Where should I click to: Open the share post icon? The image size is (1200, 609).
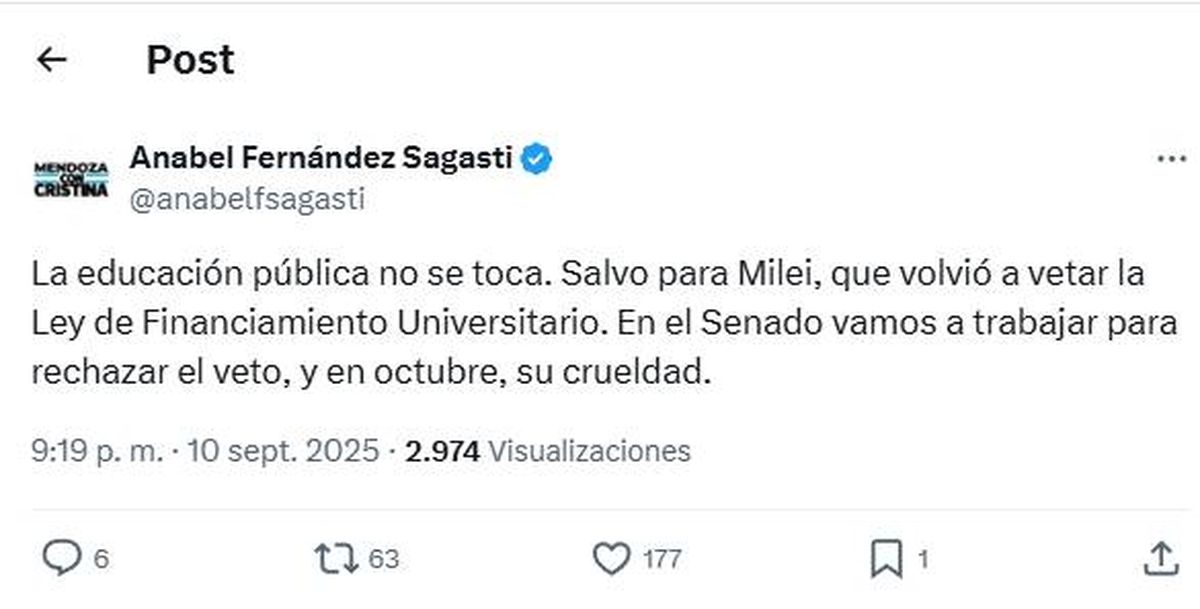point(1159,558)
